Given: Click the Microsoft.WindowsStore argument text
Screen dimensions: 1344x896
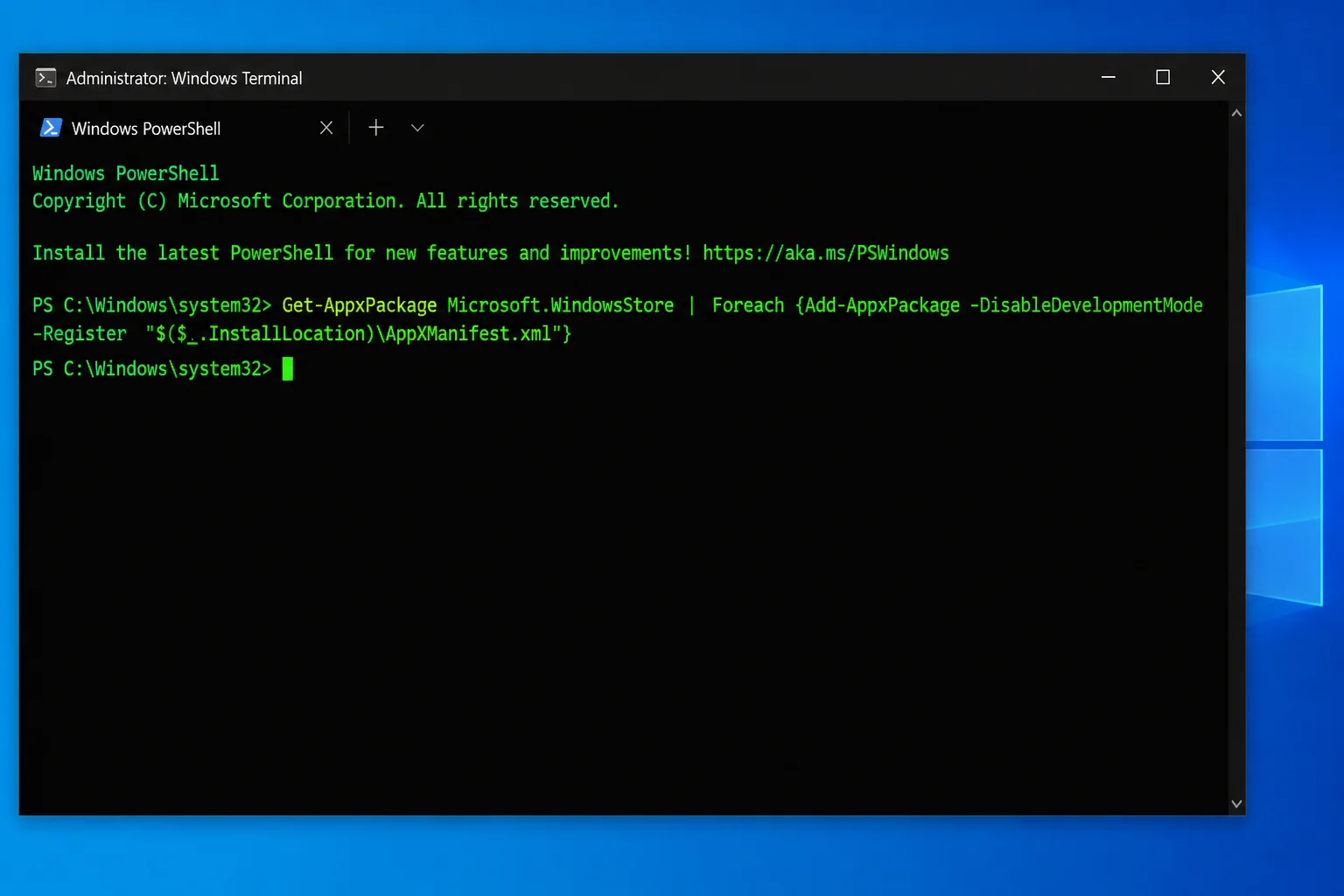Looking at the screenshot, I should (x=561, y=305).
